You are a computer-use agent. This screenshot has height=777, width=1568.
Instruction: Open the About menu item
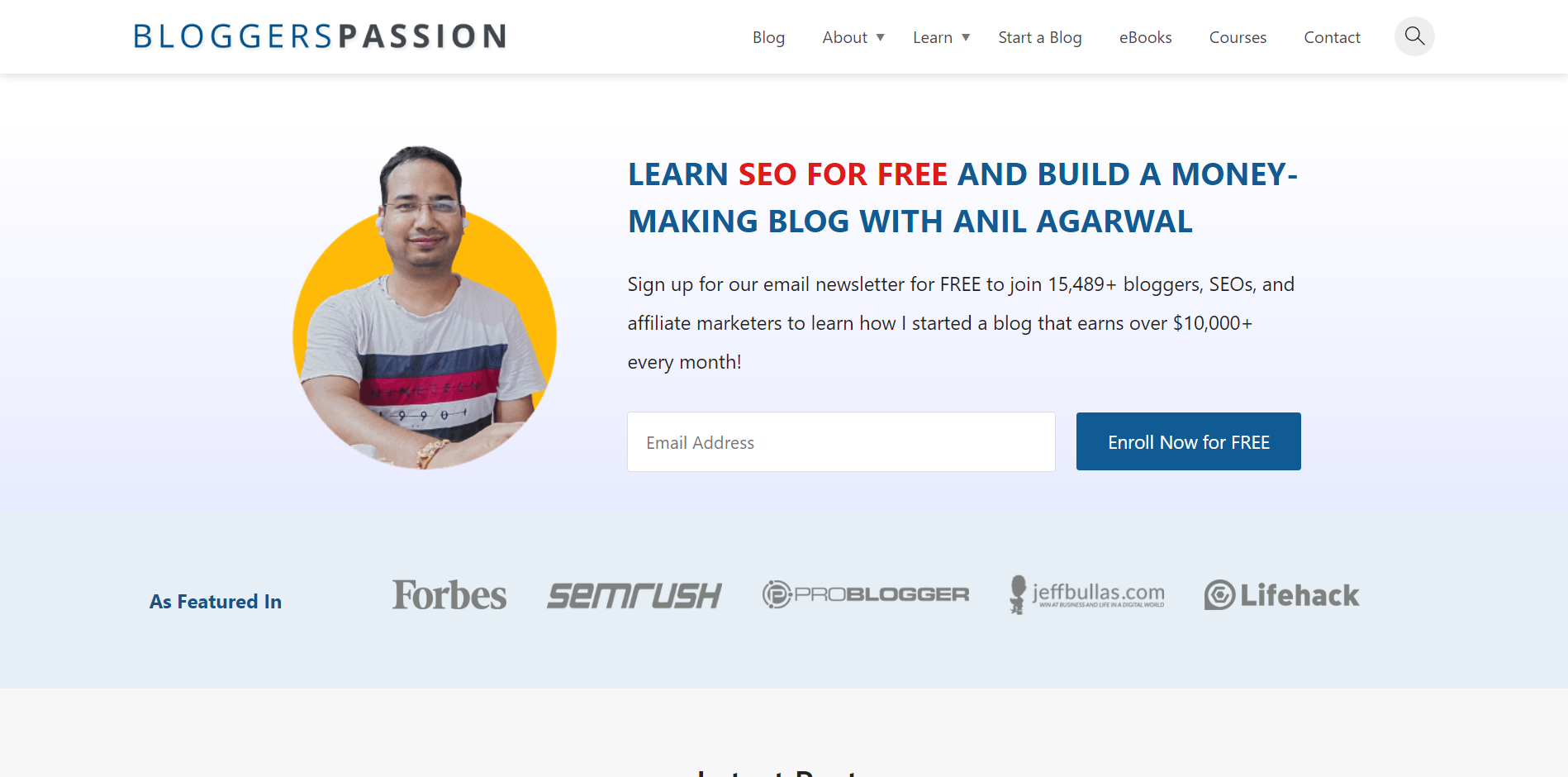click(x=844, y=37)
